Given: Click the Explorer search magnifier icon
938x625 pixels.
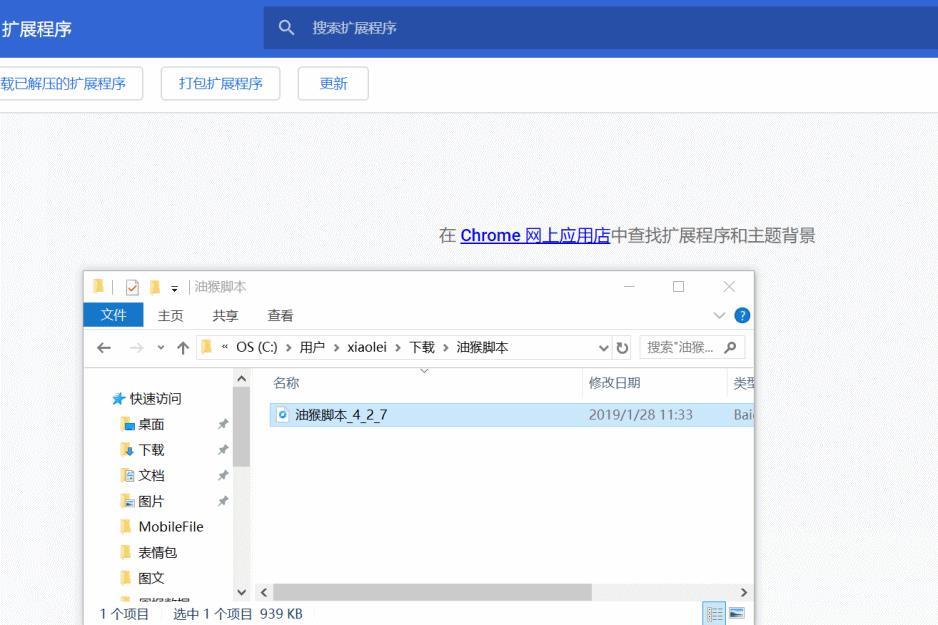Looking at the screenshot, I should [730, 347].
